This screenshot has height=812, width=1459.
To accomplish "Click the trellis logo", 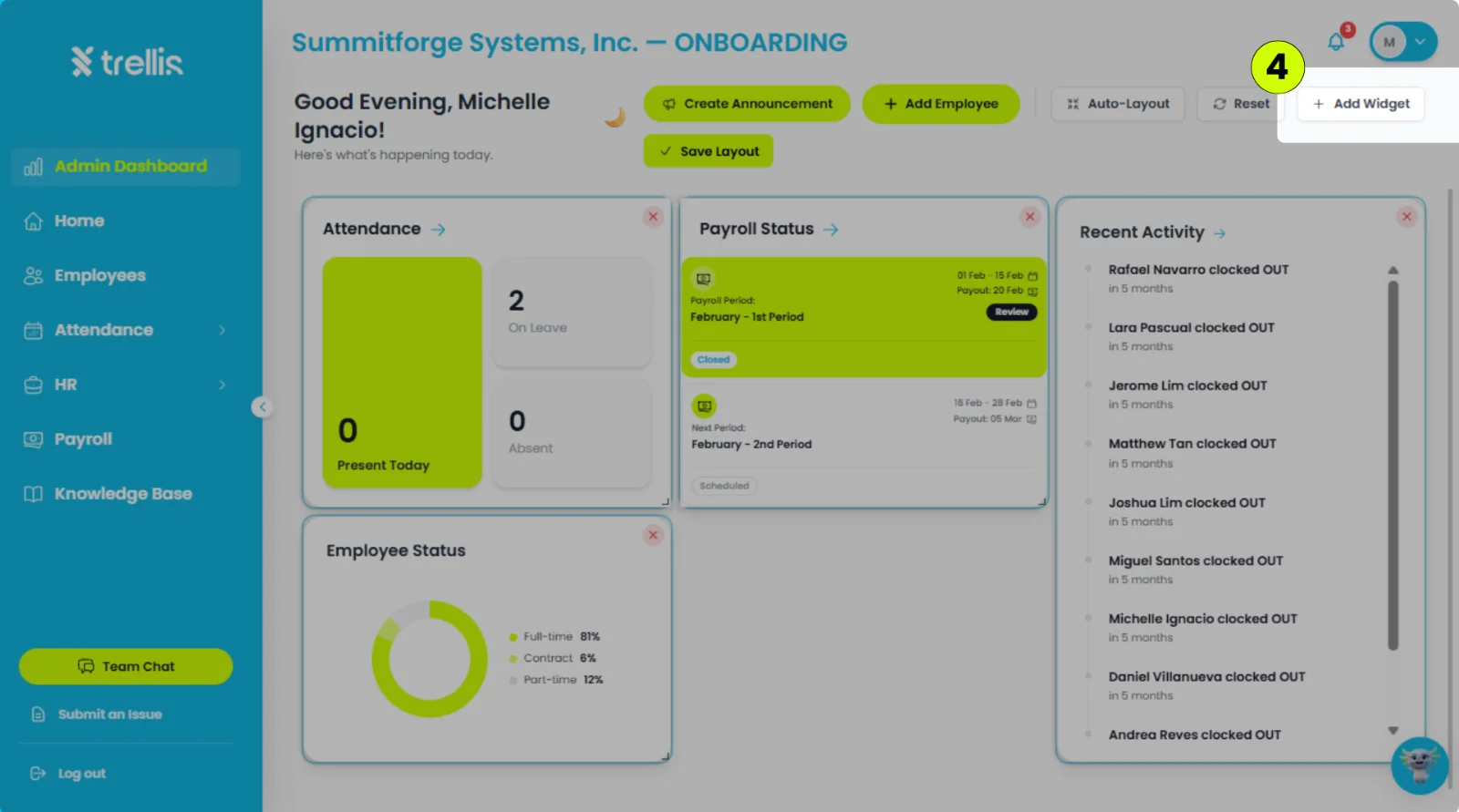I will 127,62.
